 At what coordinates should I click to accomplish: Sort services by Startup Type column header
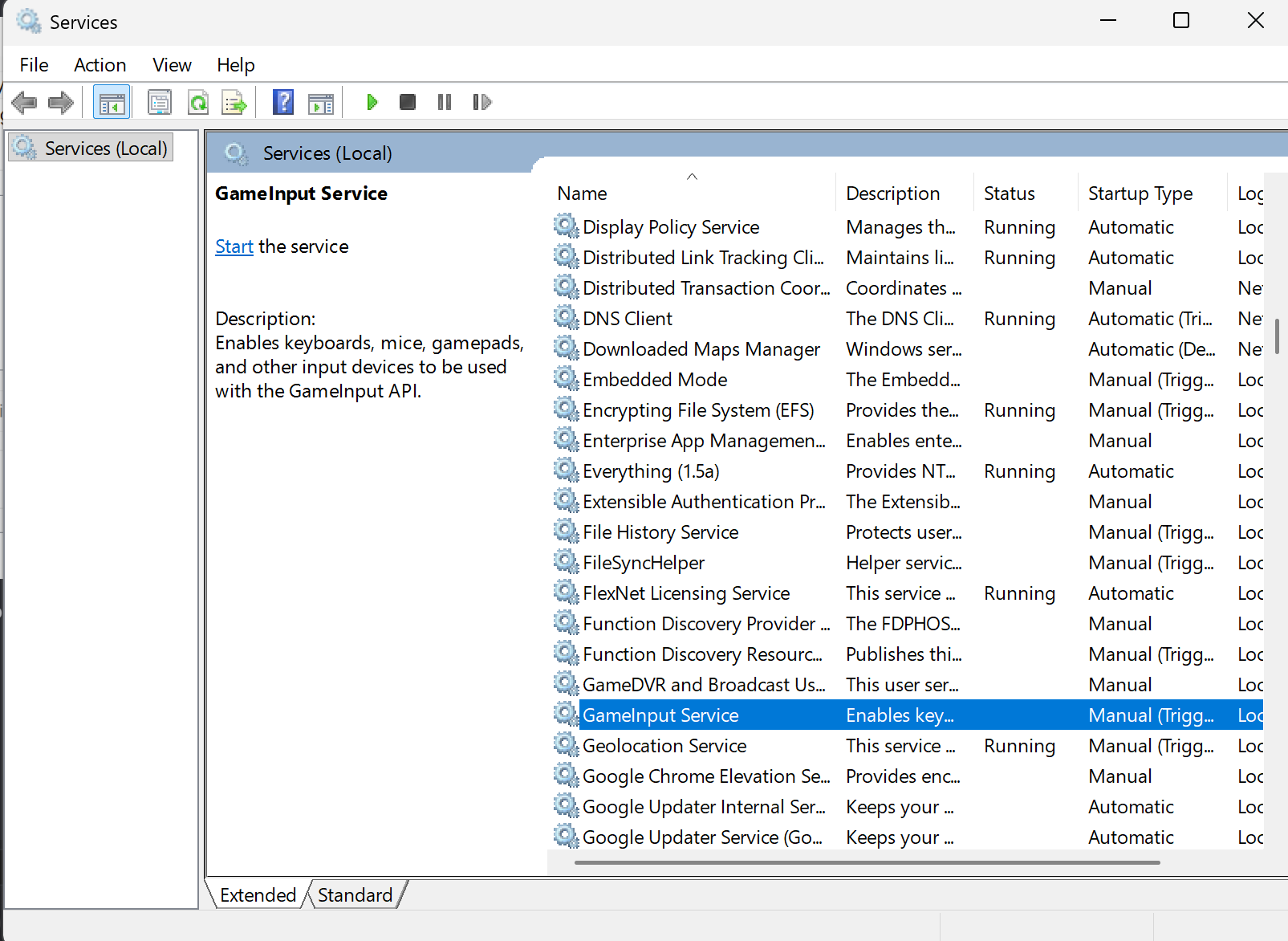[1140, 193]
